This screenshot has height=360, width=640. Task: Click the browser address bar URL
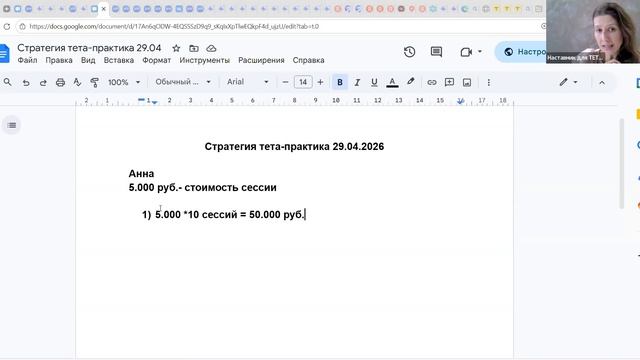174,27
